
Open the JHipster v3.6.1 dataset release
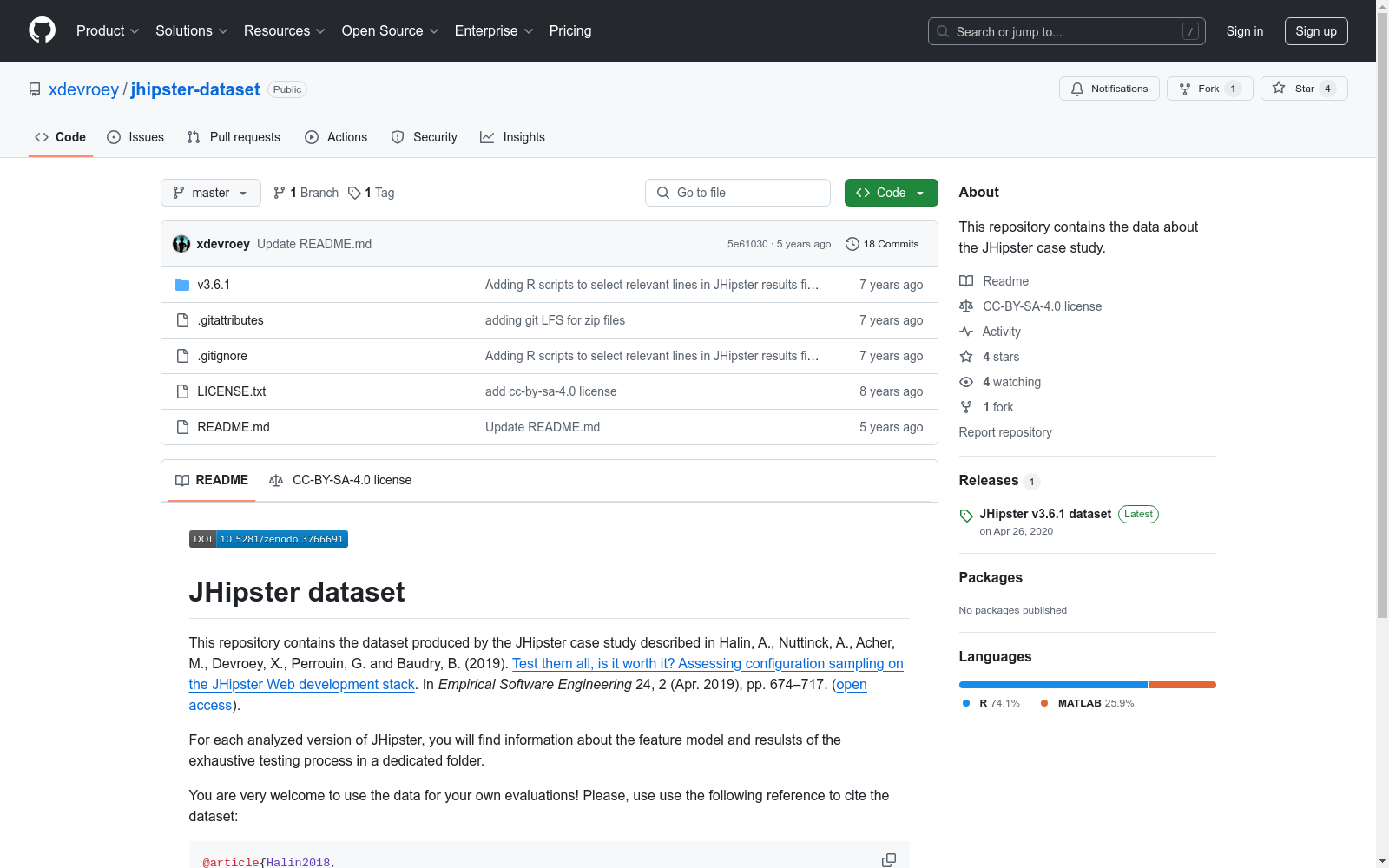[x=1045, y=514]
